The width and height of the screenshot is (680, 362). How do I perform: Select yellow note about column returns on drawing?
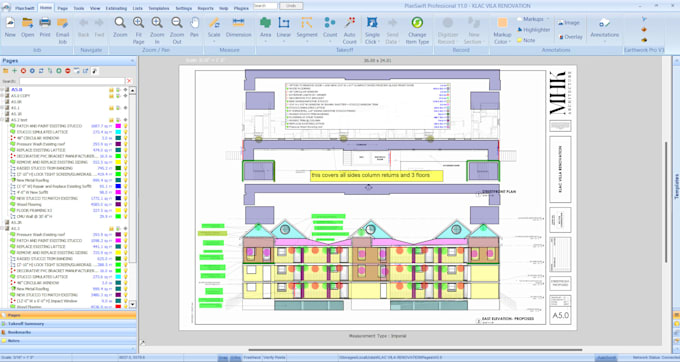point(377,176)
